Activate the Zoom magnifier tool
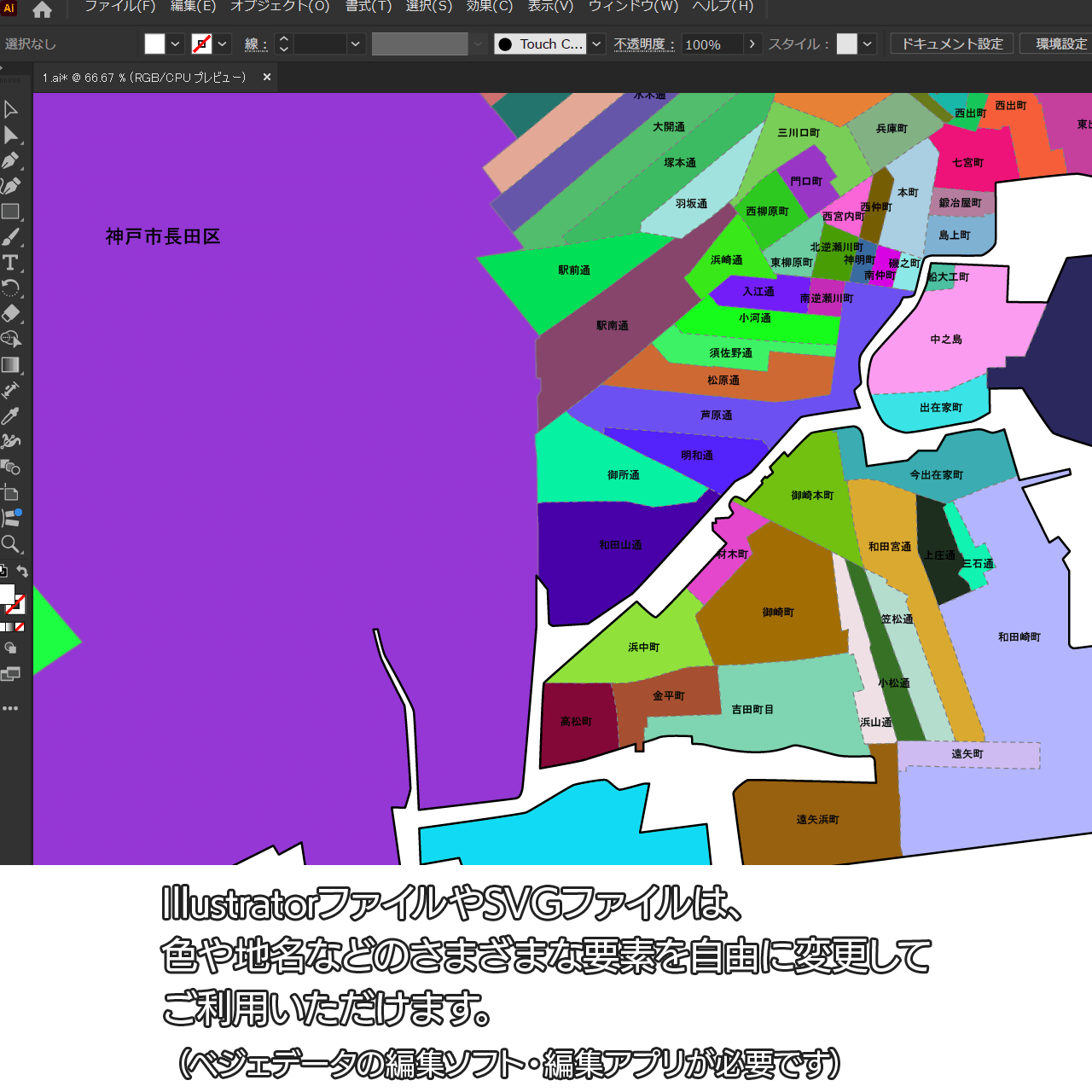The image size is (1092, 1092). pyautogui.click(x=11, y=543)
